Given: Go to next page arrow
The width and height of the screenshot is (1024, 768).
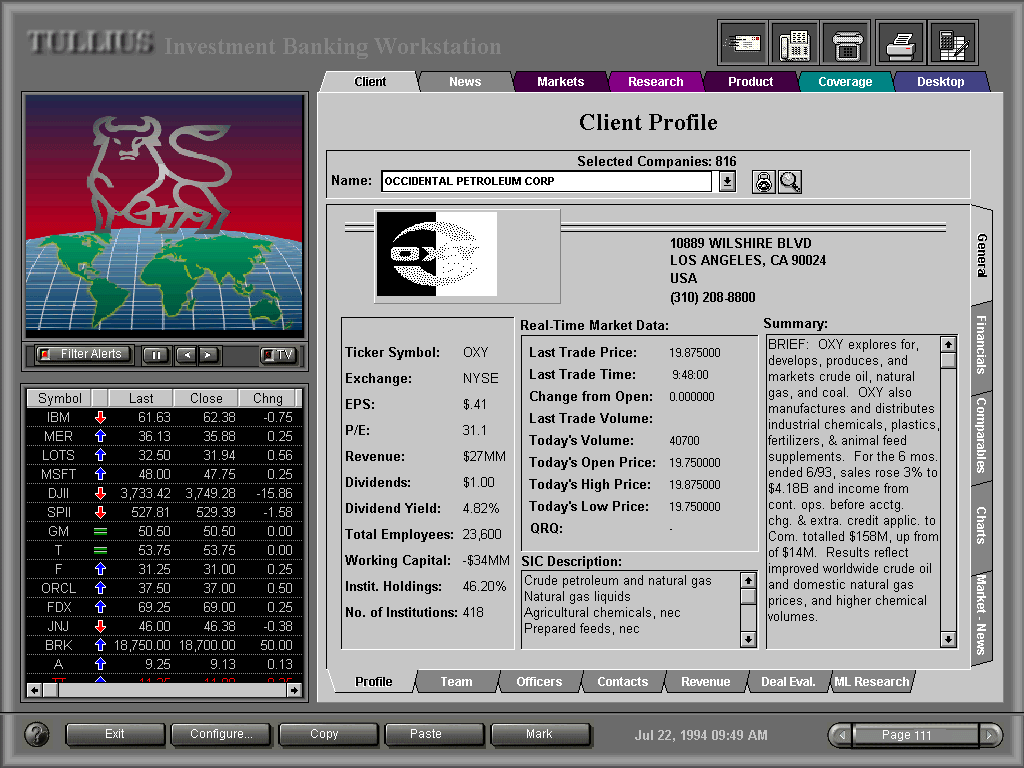Looking at the screenshot, I should click(989, 735).
